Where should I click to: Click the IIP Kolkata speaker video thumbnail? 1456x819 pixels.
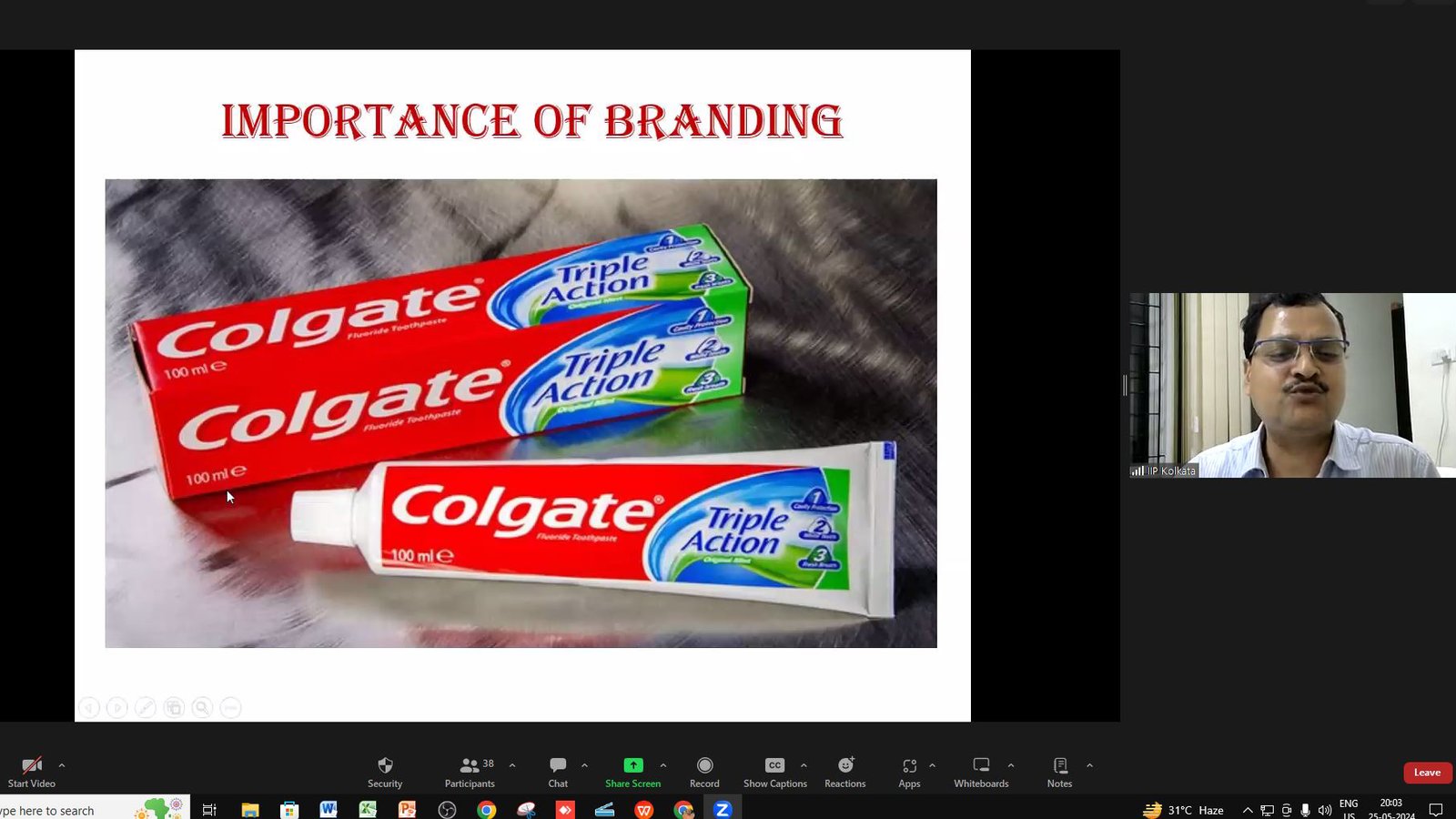click(1292, 385)
